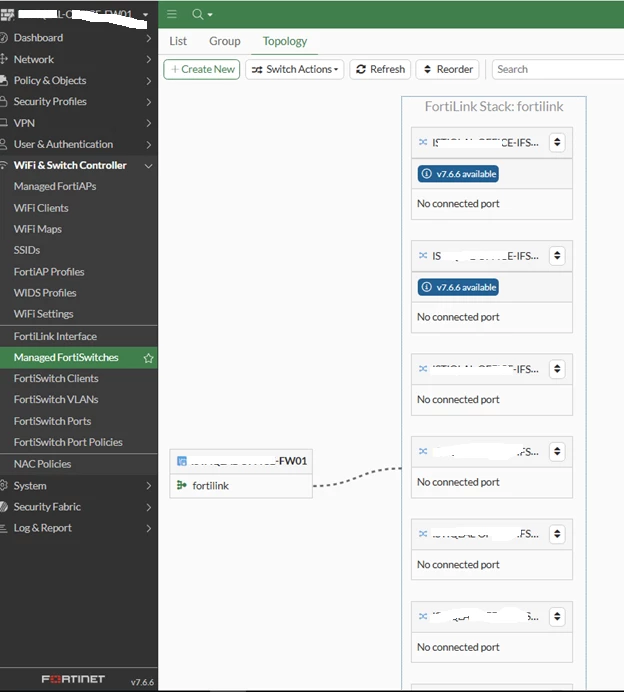Image resolution: width=624 pixels, height=692 pixels.
Task: Switch to the List tab
Action: pyautogui.click(x=178, y=41)
